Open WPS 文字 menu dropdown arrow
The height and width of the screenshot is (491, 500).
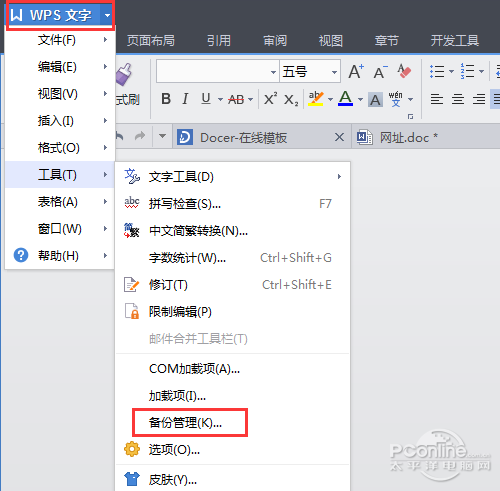107,15
